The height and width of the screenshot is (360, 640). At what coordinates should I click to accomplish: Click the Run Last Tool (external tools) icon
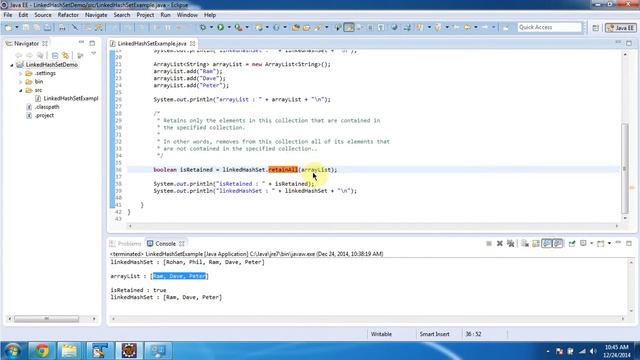(x=238, y=27)
